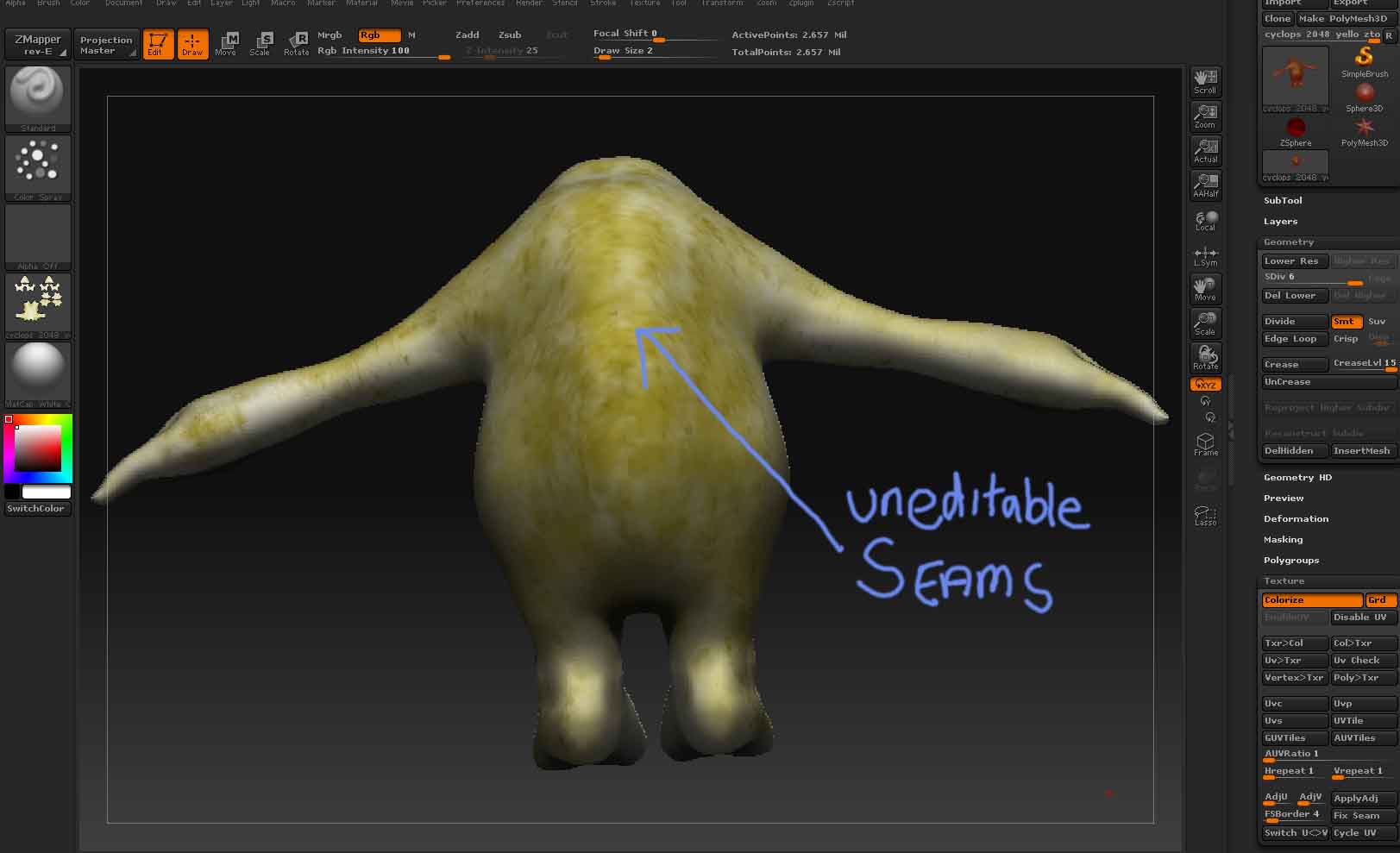Image resolution: width=1400 pixels, height=853 pixels.
Task: Open the Texture menu
Action: [x=643, y=3]
